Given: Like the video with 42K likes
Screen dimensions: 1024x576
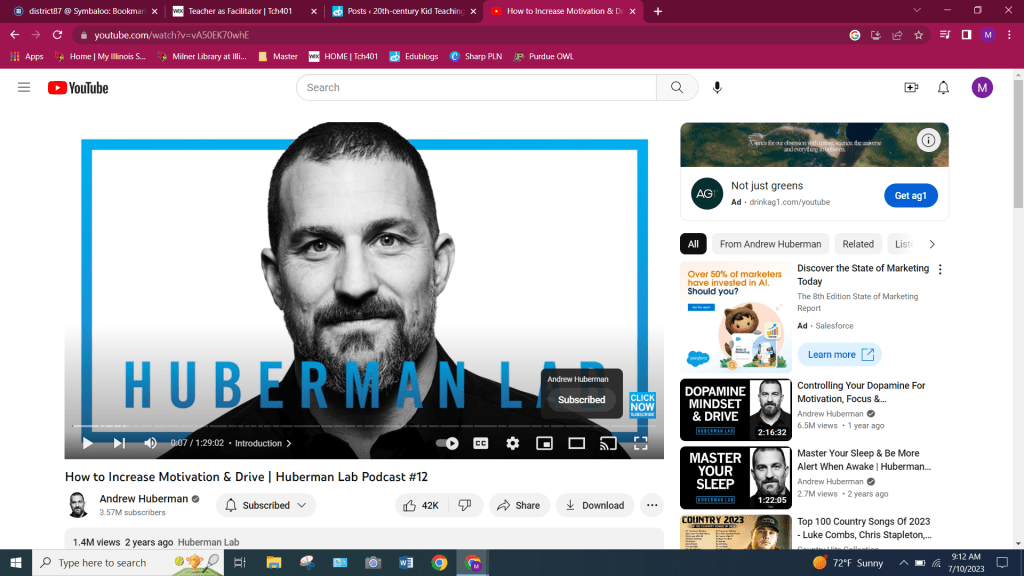Looking at the screenshot, I should (x=422, y=505).
